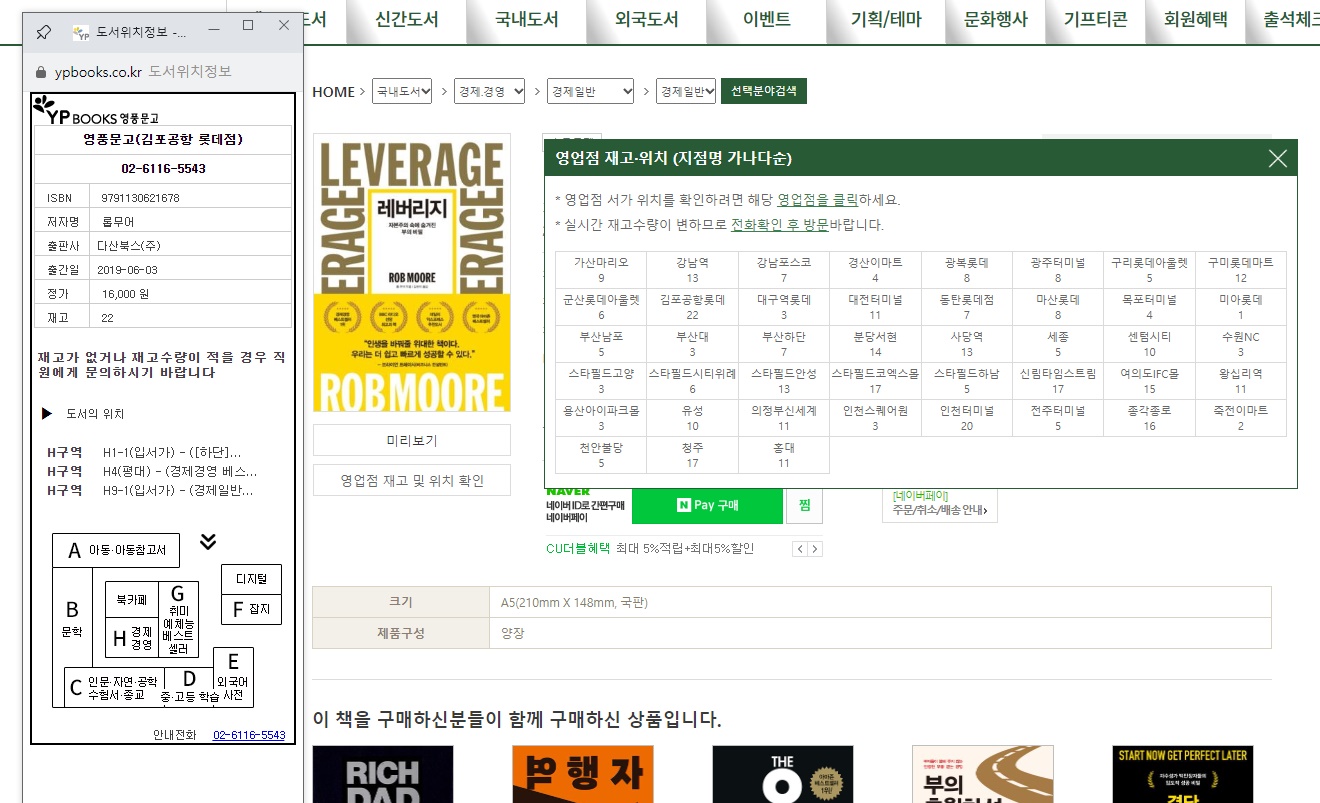Click the RICH DAD recommended book thumbnail
Image resolution: width=1320 pixels, height=803 pixels.
[383, 774]
